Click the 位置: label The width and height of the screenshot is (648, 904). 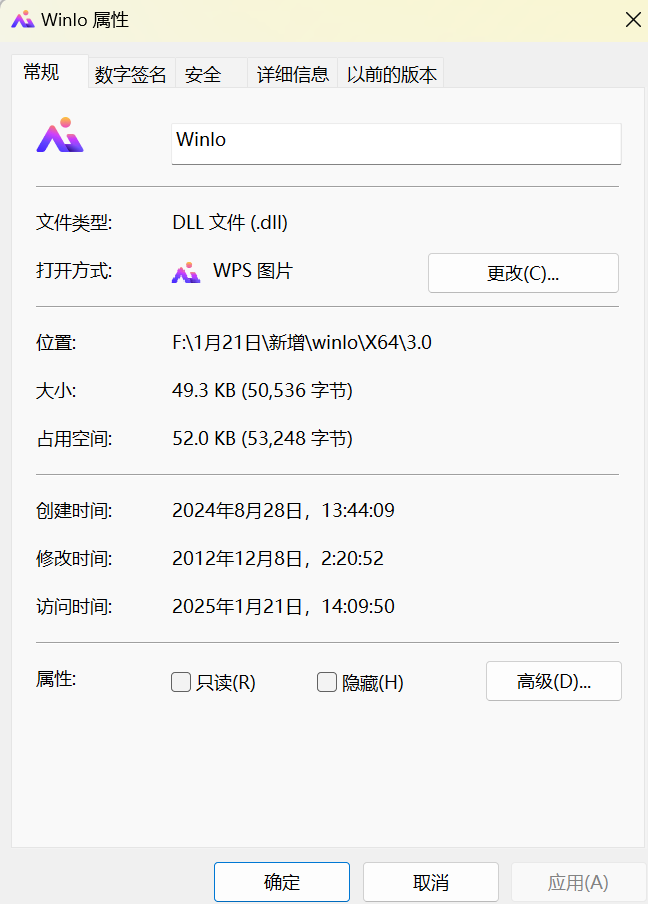pyautogui.click(x=56, y=342)
